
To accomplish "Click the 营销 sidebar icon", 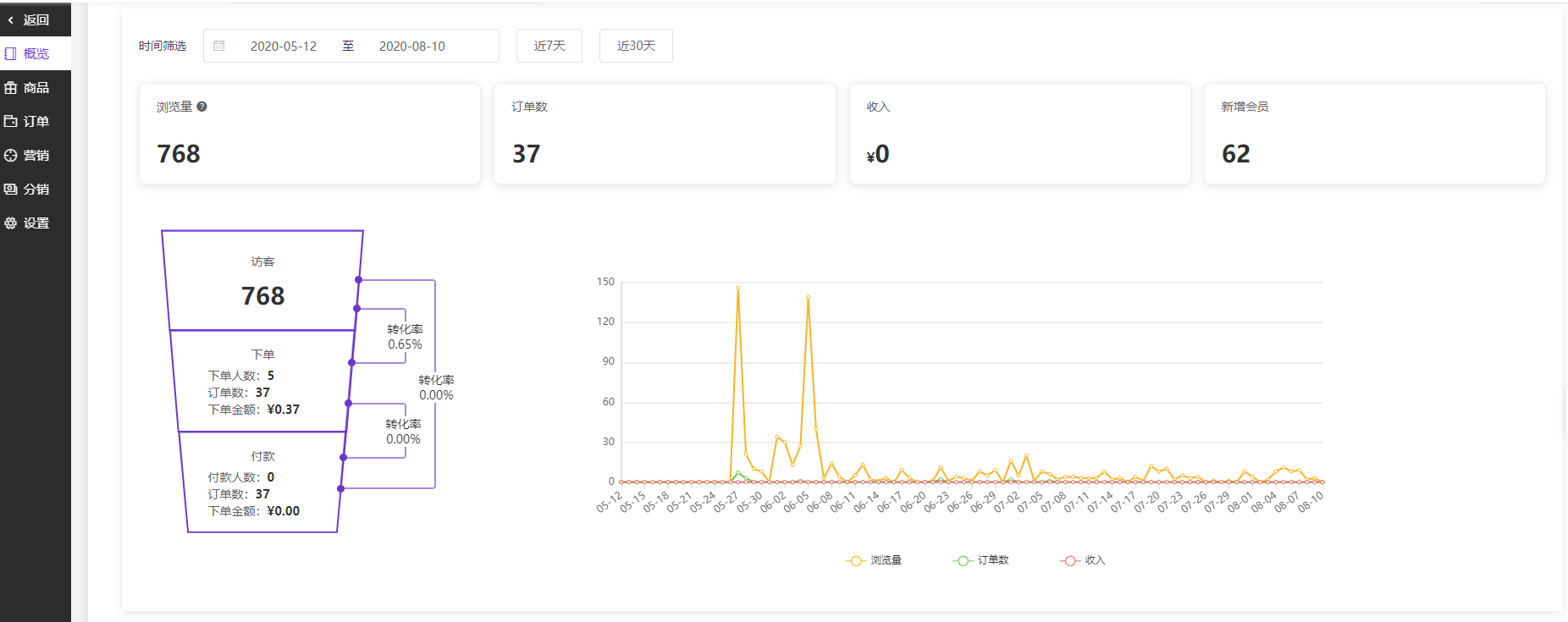I will click(10, 155).
